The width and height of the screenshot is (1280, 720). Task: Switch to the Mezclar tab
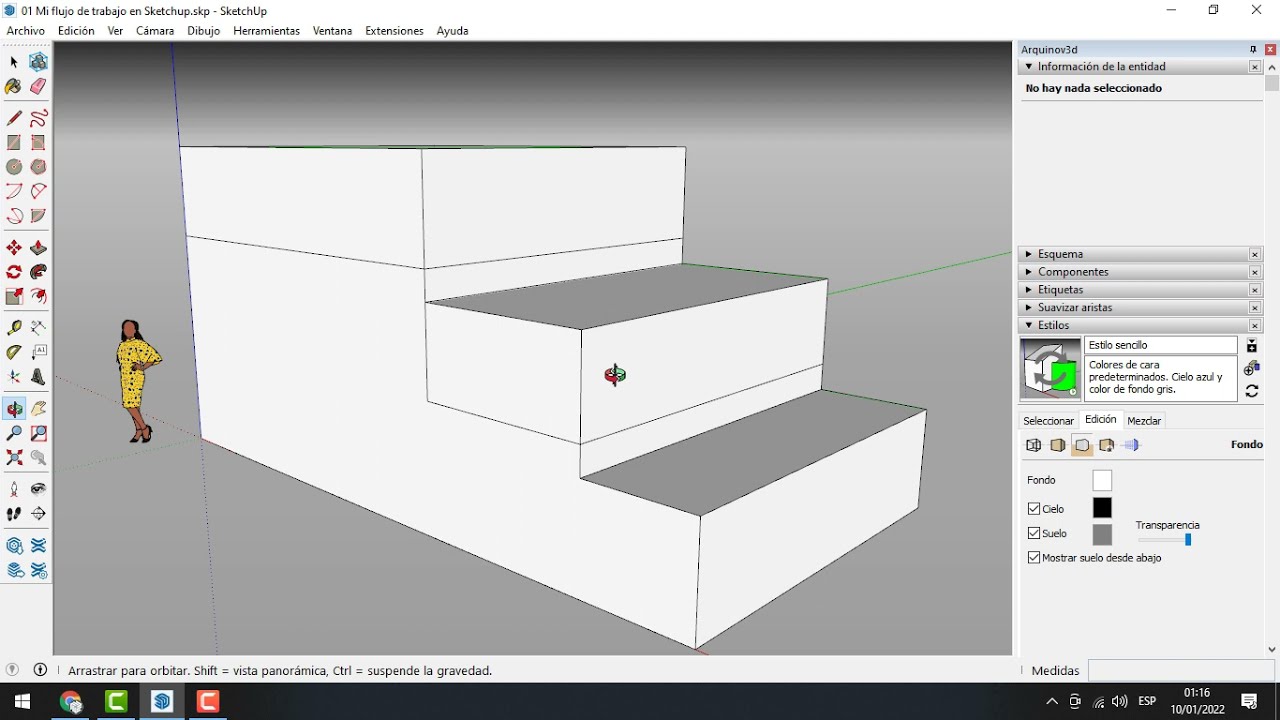point(1144,421)
